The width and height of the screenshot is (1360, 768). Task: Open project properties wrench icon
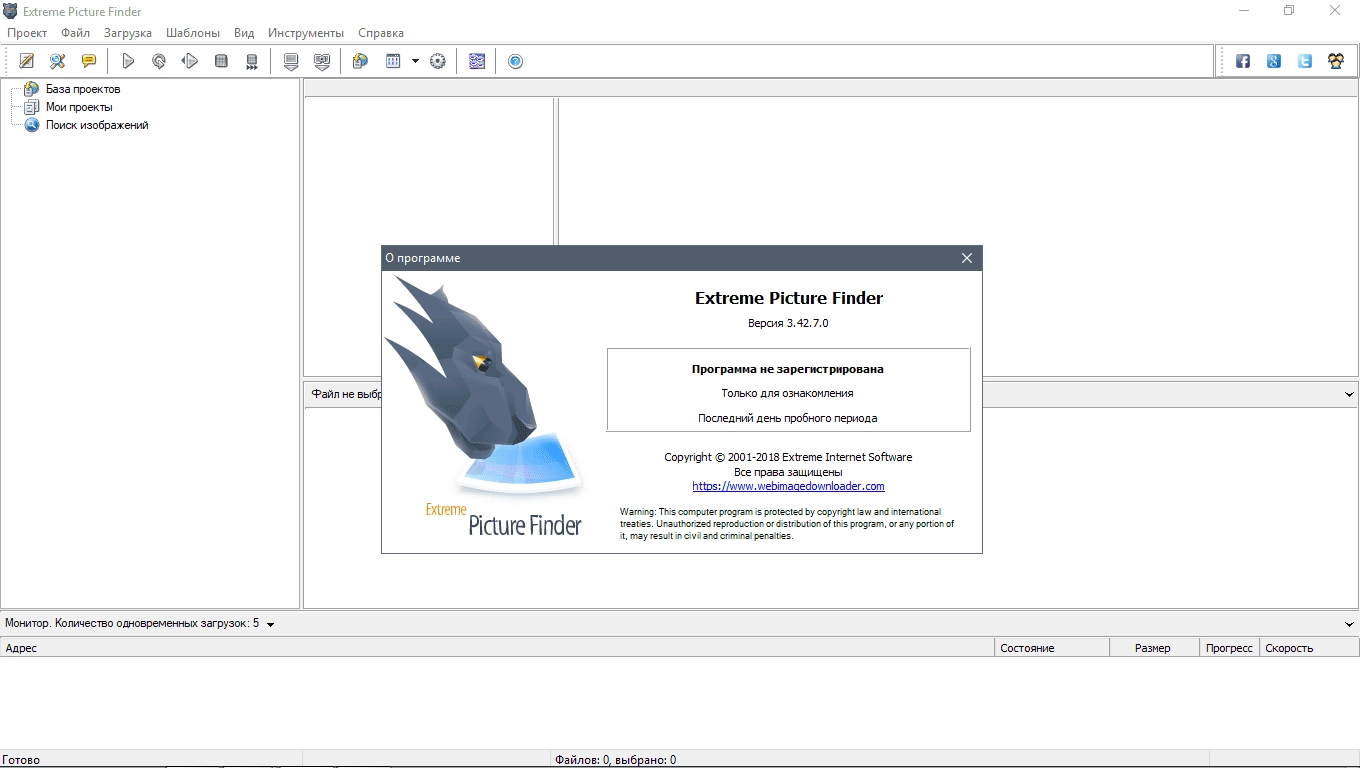click(58, 61)
